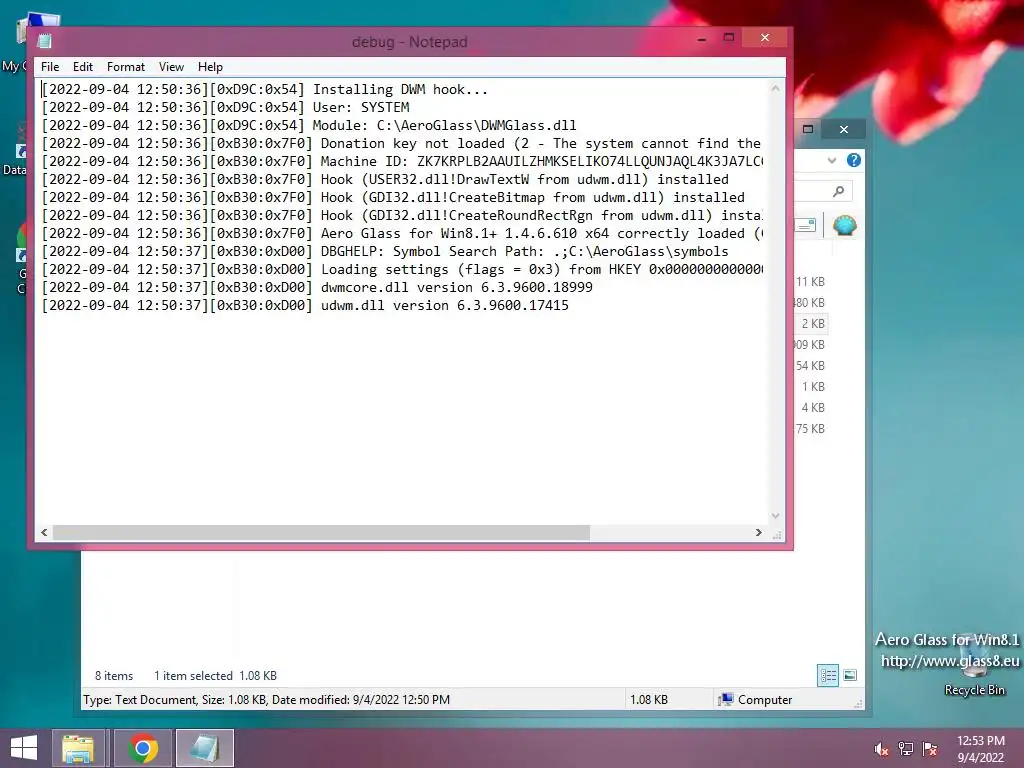Viewport: 1024px width, 768px height.
Task: Select the 4 KB file row in Explorer
Action: click(x=810, y=408)
